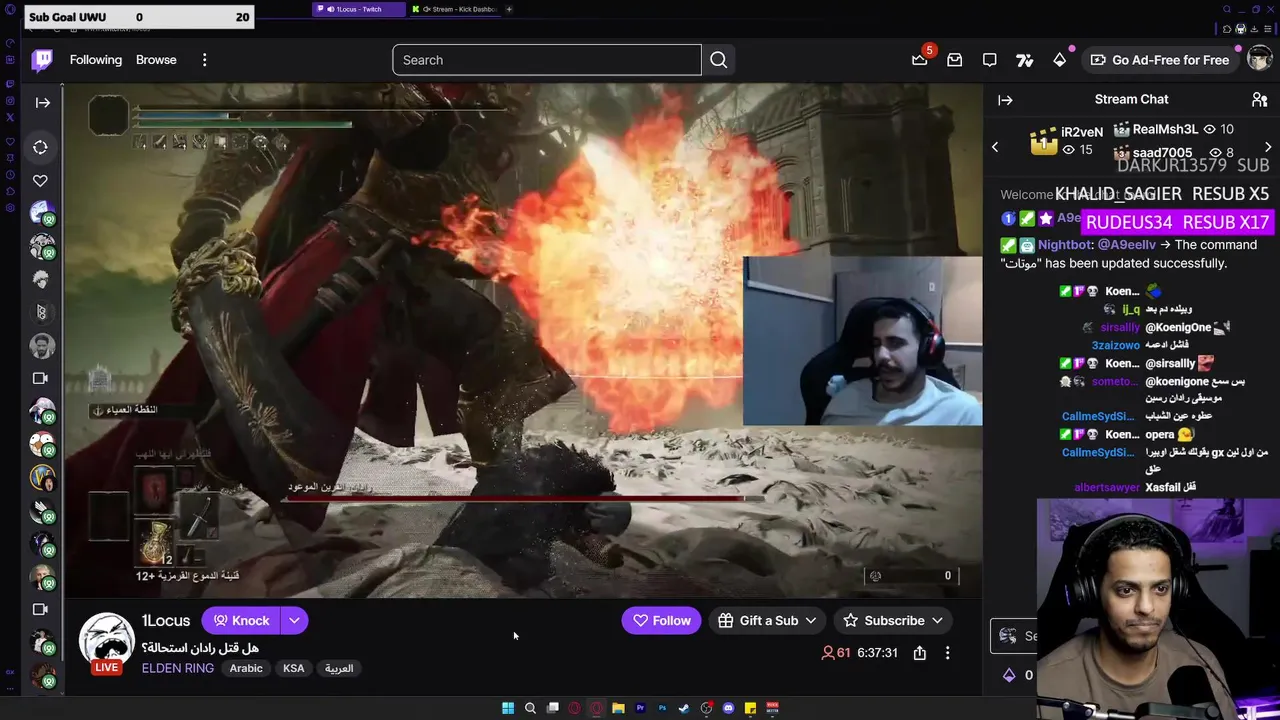Open the notifications inbox icon

coord(955,60)
